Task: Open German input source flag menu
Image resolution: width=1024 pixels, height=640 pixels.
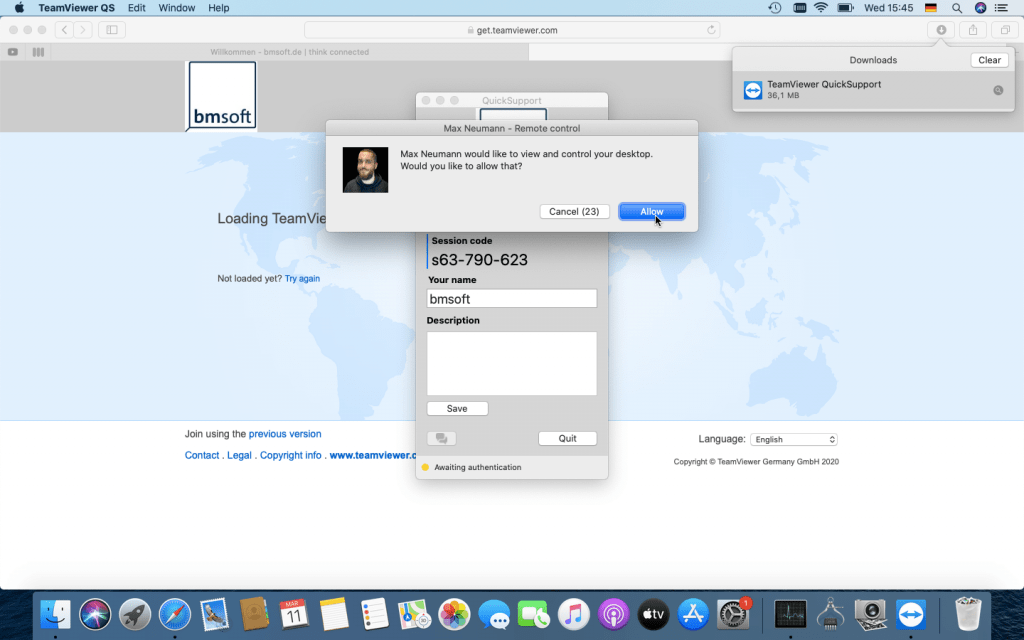Action: pyautogui.click(x=931, y=8)
